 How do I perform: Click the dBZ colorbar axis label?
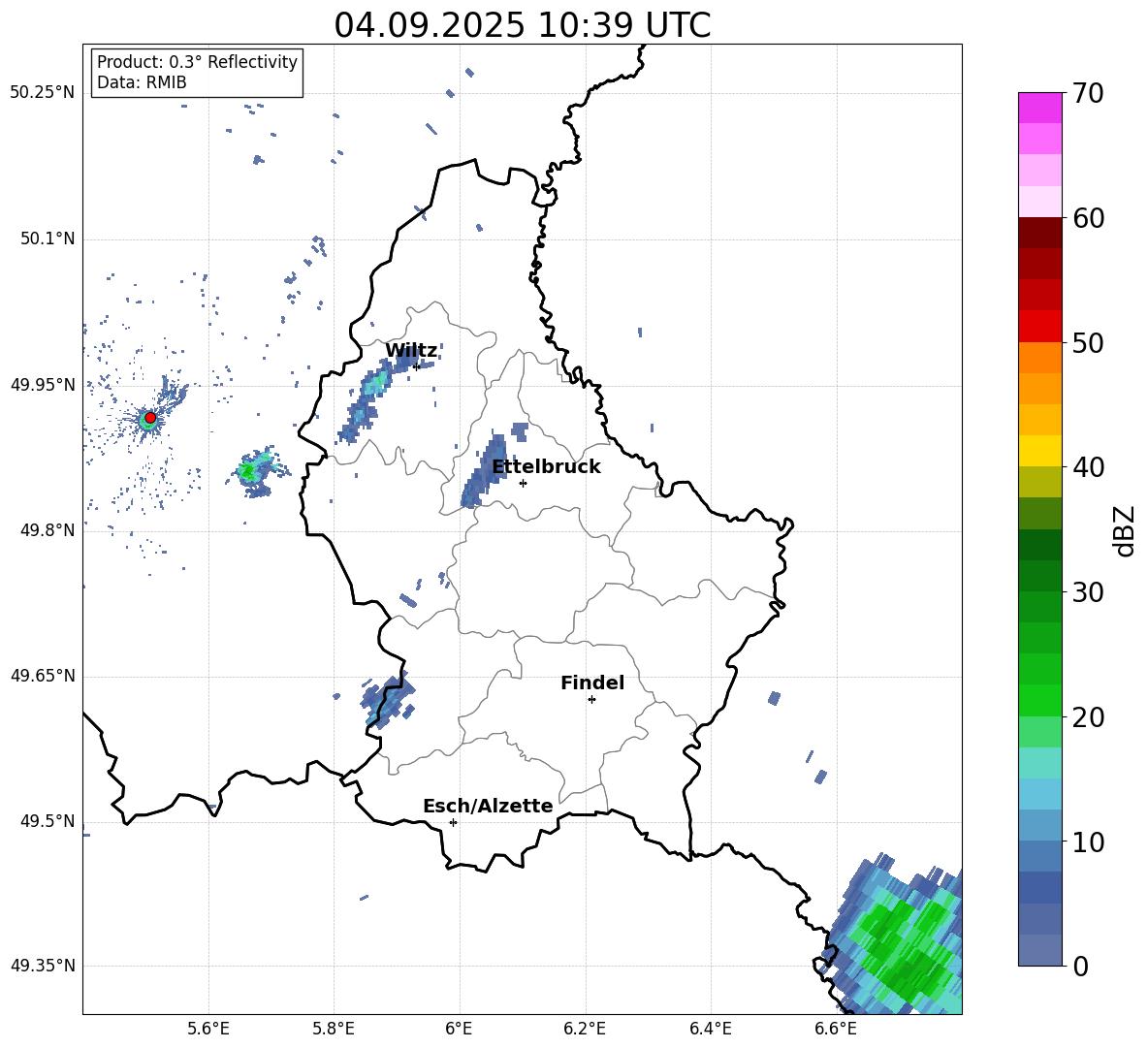point(1124,530)
